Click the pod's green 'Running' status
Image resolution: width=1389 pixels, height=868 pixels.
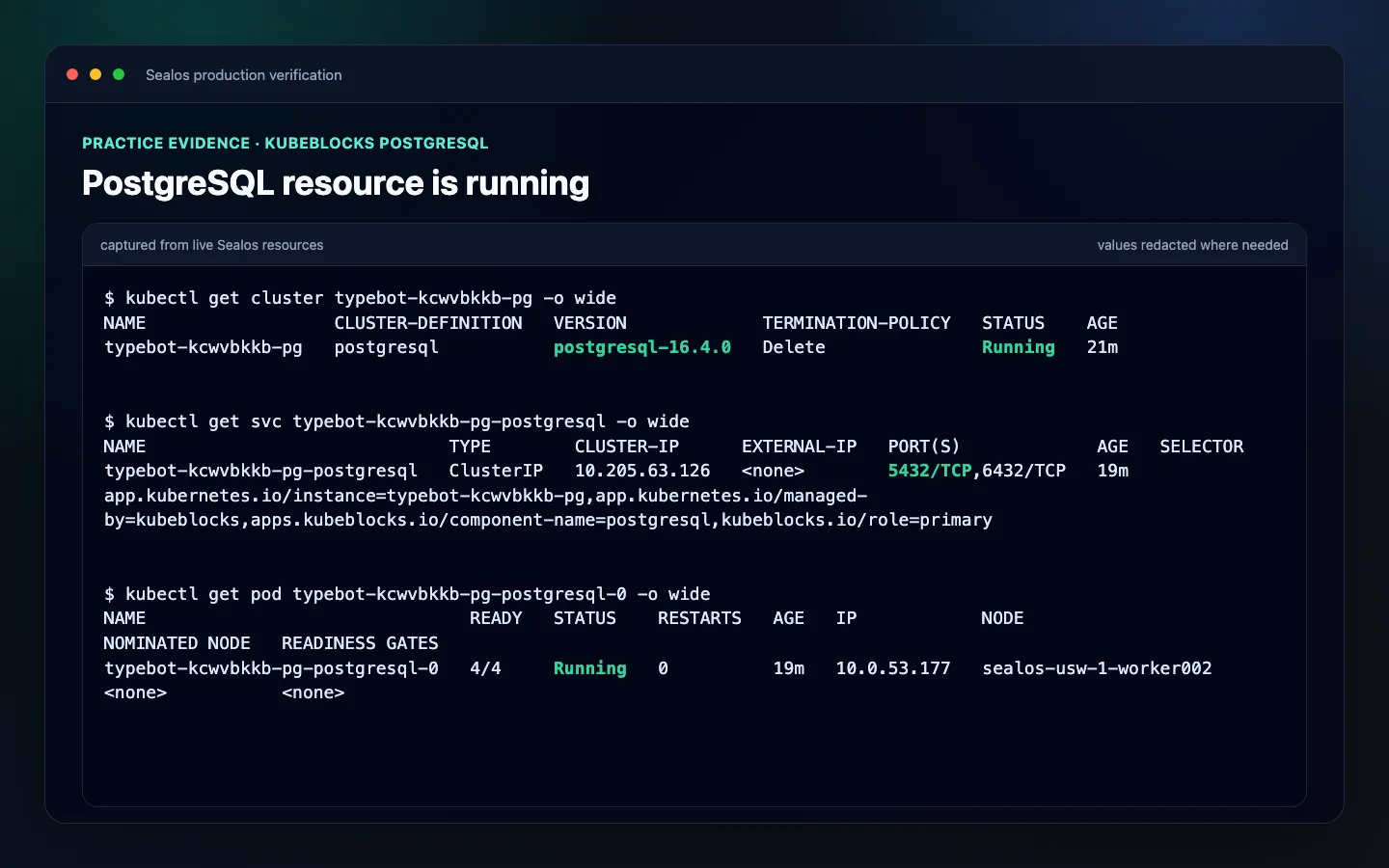(x=590, y=668)
